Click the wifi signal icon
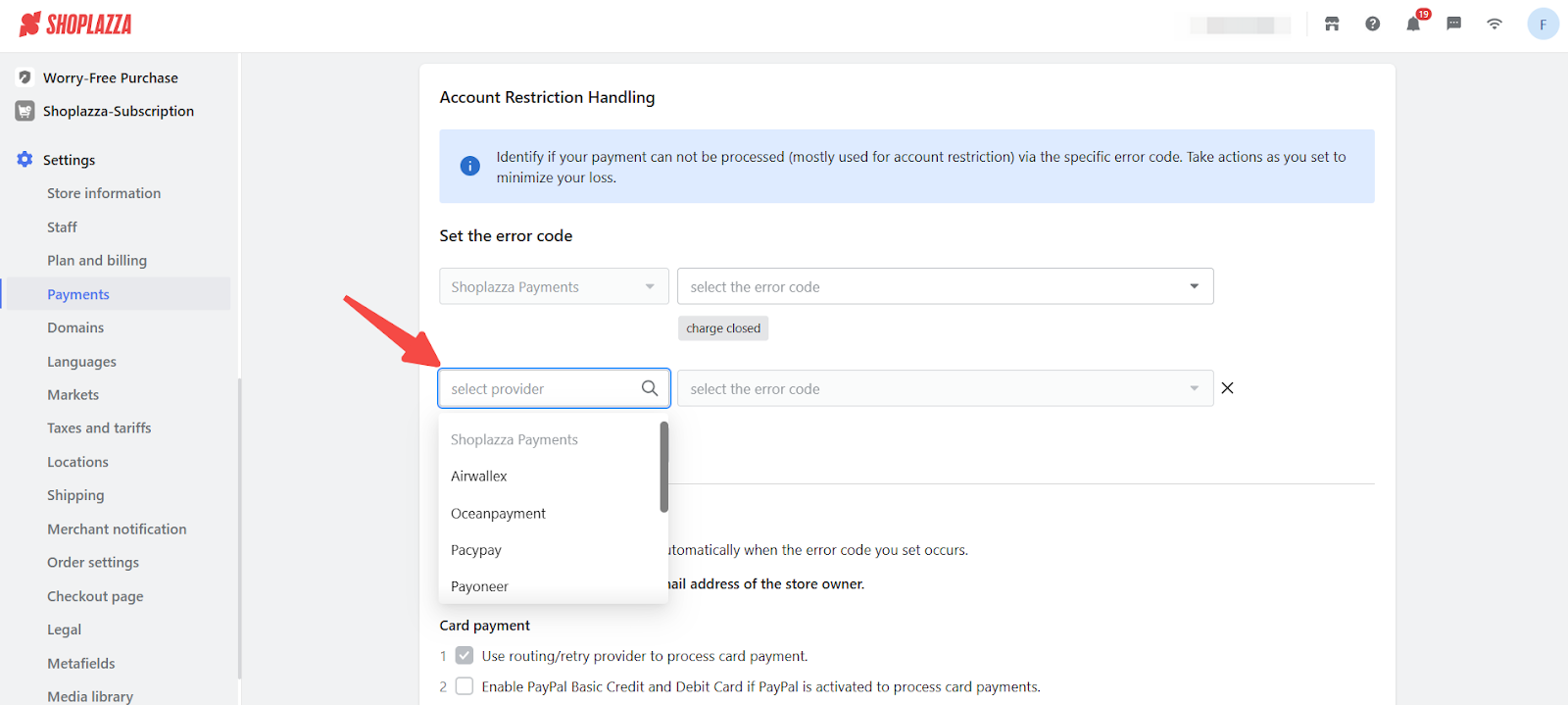Viewport: 1568px width, 705px height. coord(1494,25)
